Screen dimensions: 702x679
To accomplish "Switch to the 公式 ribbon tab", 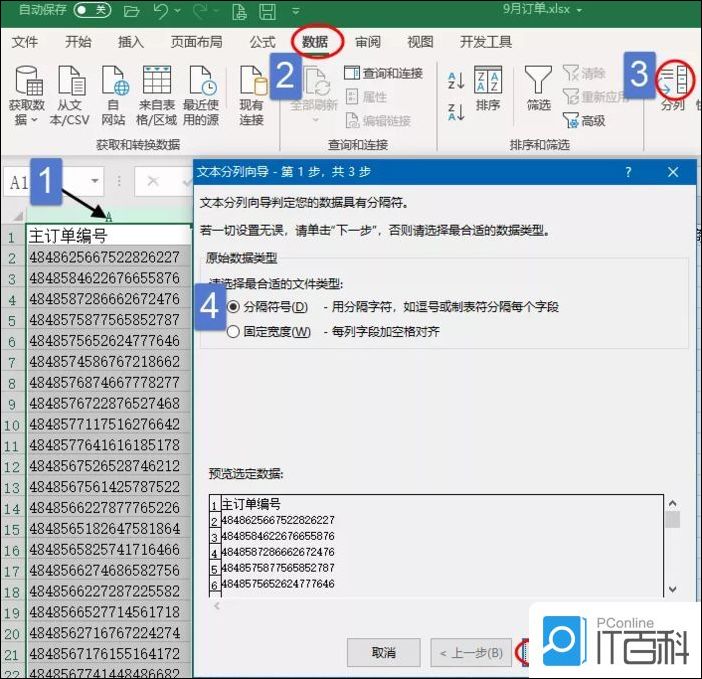I will [262, 42].
